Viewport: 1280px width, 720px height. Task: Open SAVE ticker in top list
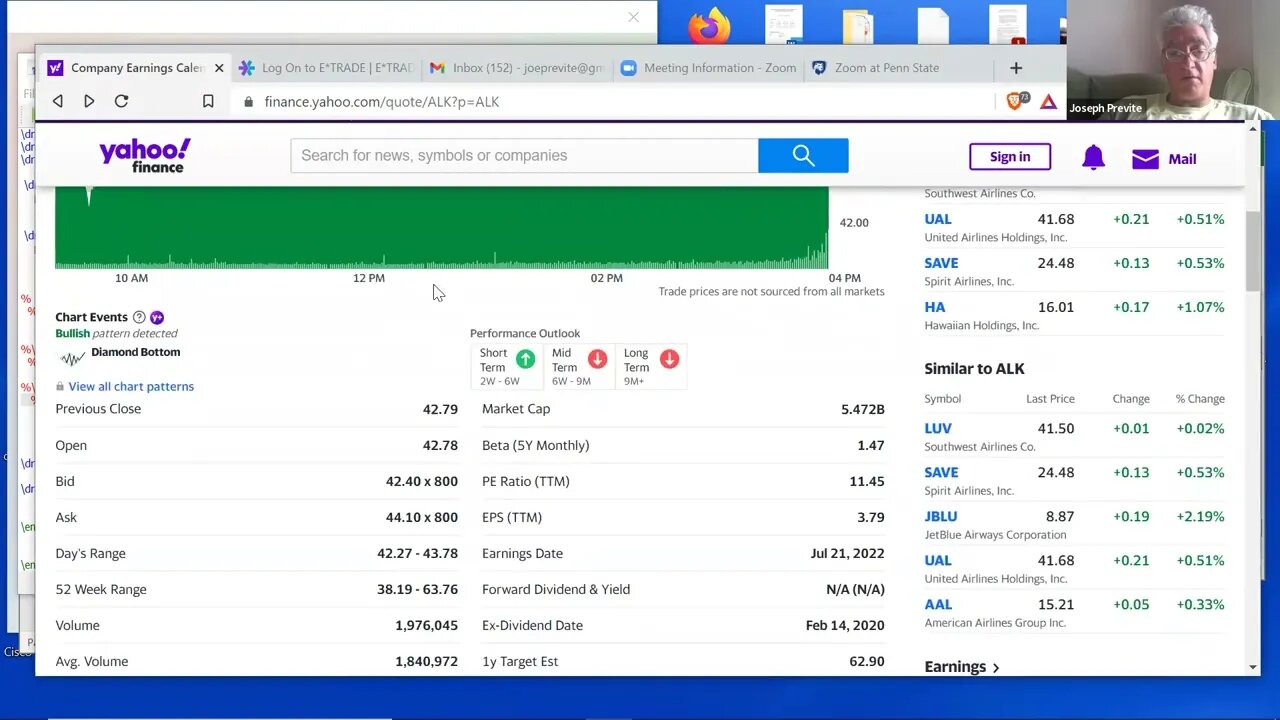(x=941, y=263)
